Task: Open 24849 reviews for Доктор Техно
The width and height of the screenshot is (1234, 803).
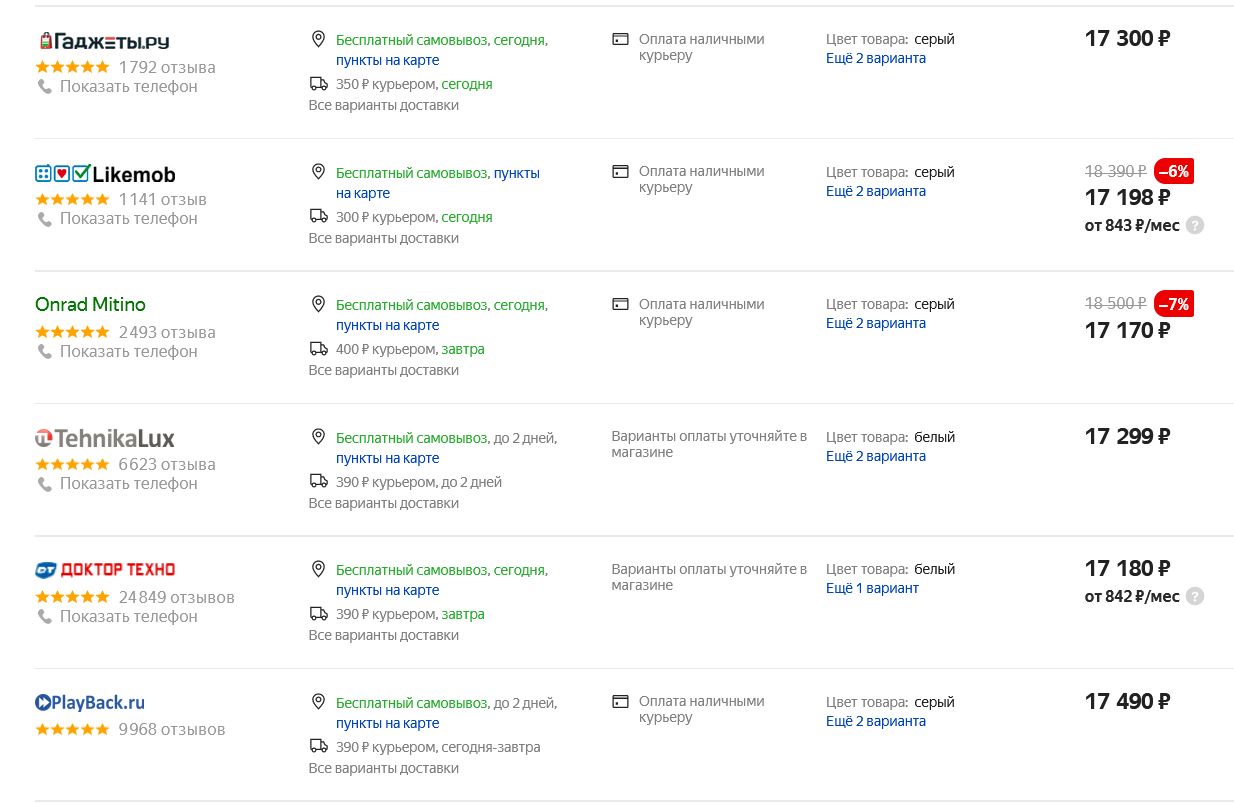Action: tap(176, 598)
